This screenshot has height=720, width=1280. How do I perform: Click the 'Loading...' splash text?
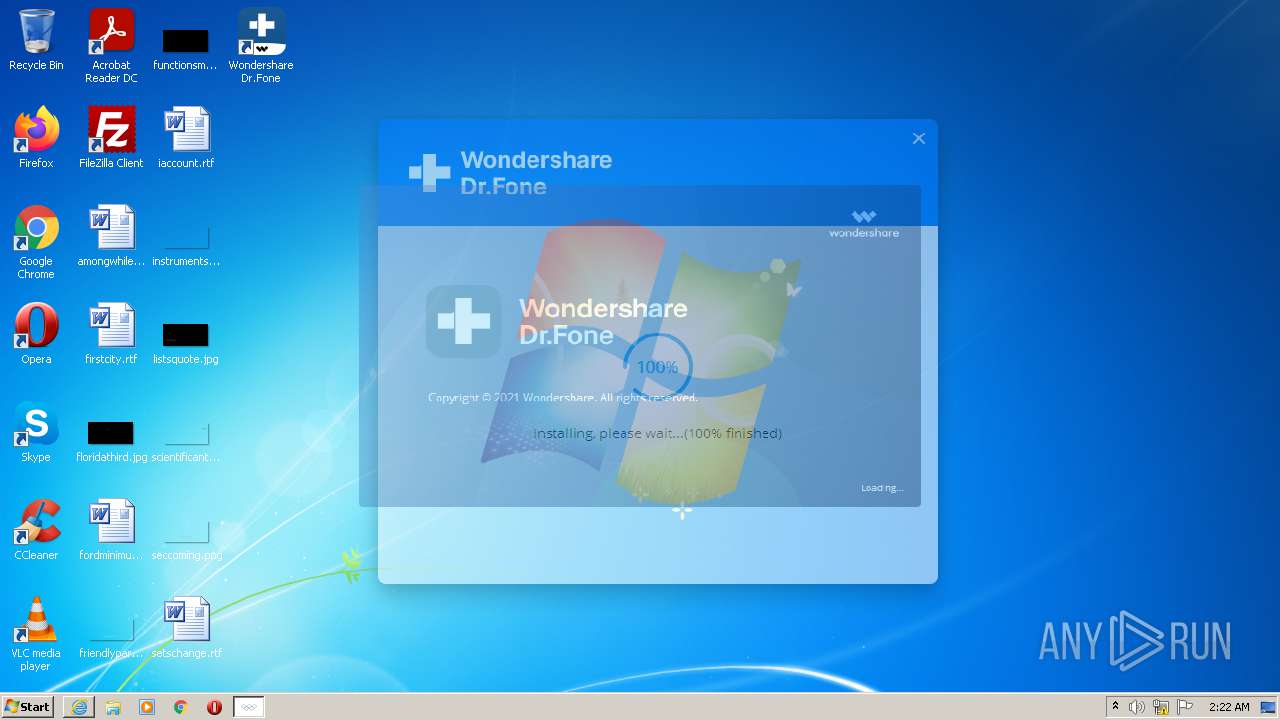pyautogui.click(x=882, y=488)
